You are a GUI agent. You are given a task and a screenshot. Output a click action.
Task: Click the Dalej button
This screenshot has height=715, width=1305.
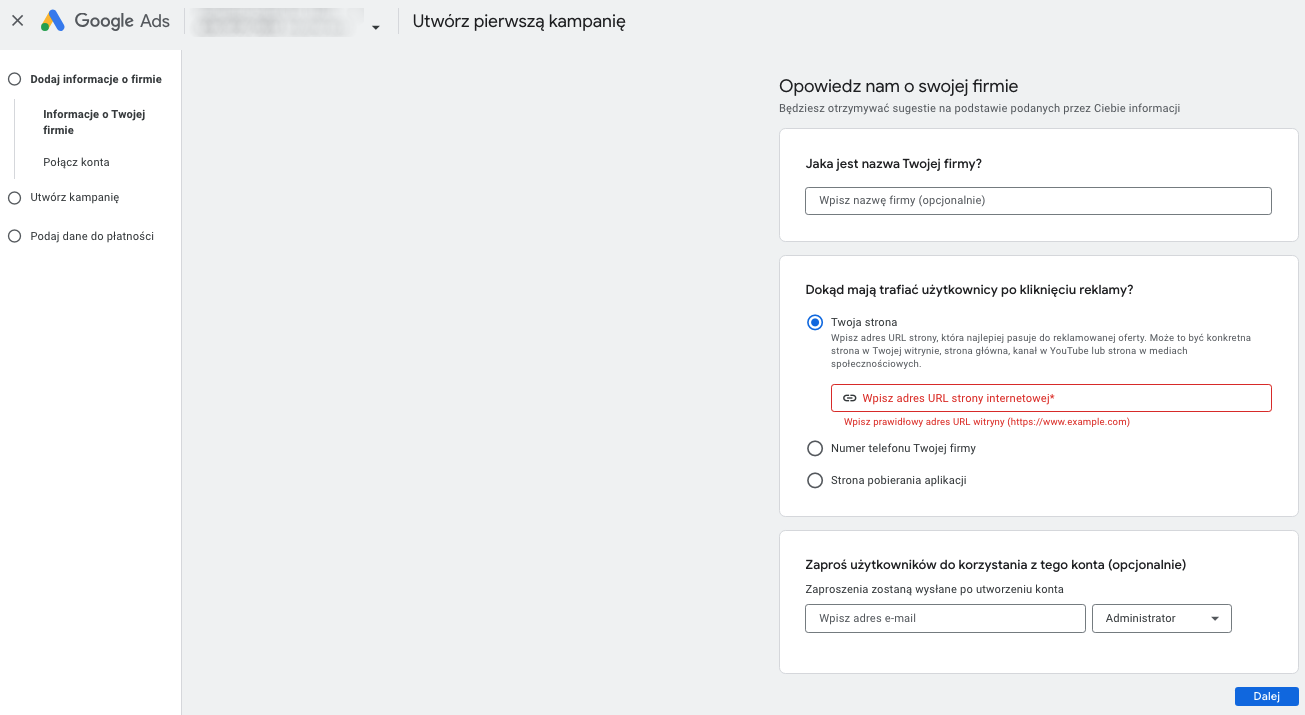pos(1266,696)
